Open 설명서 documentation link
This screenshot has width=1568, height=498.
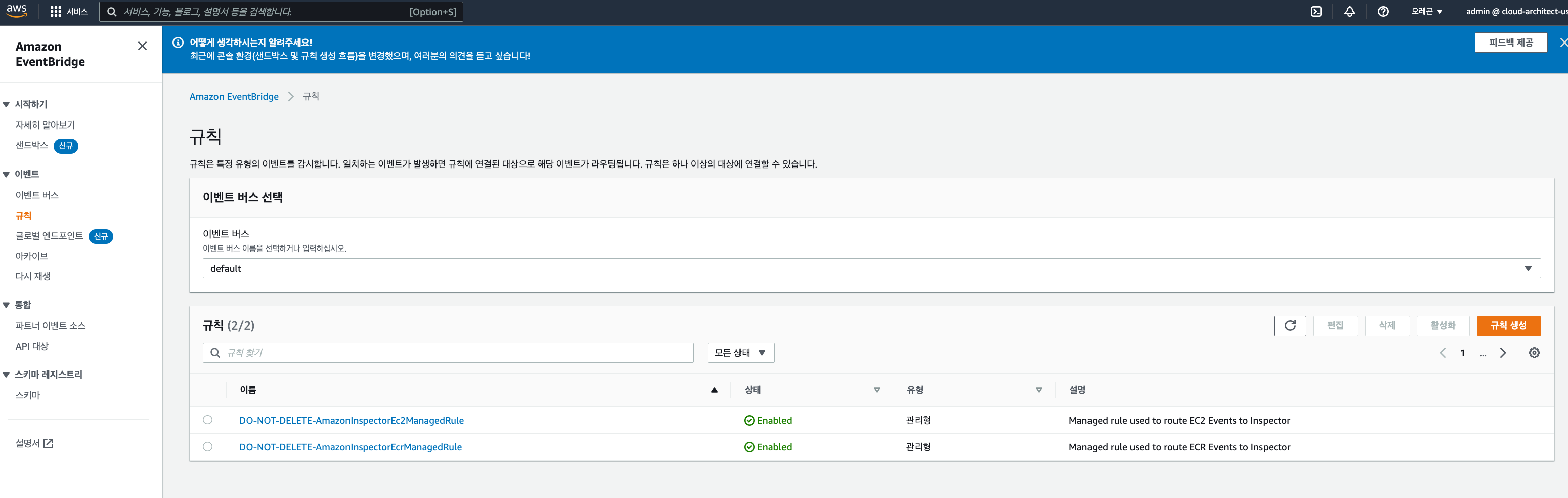(34, 443)
